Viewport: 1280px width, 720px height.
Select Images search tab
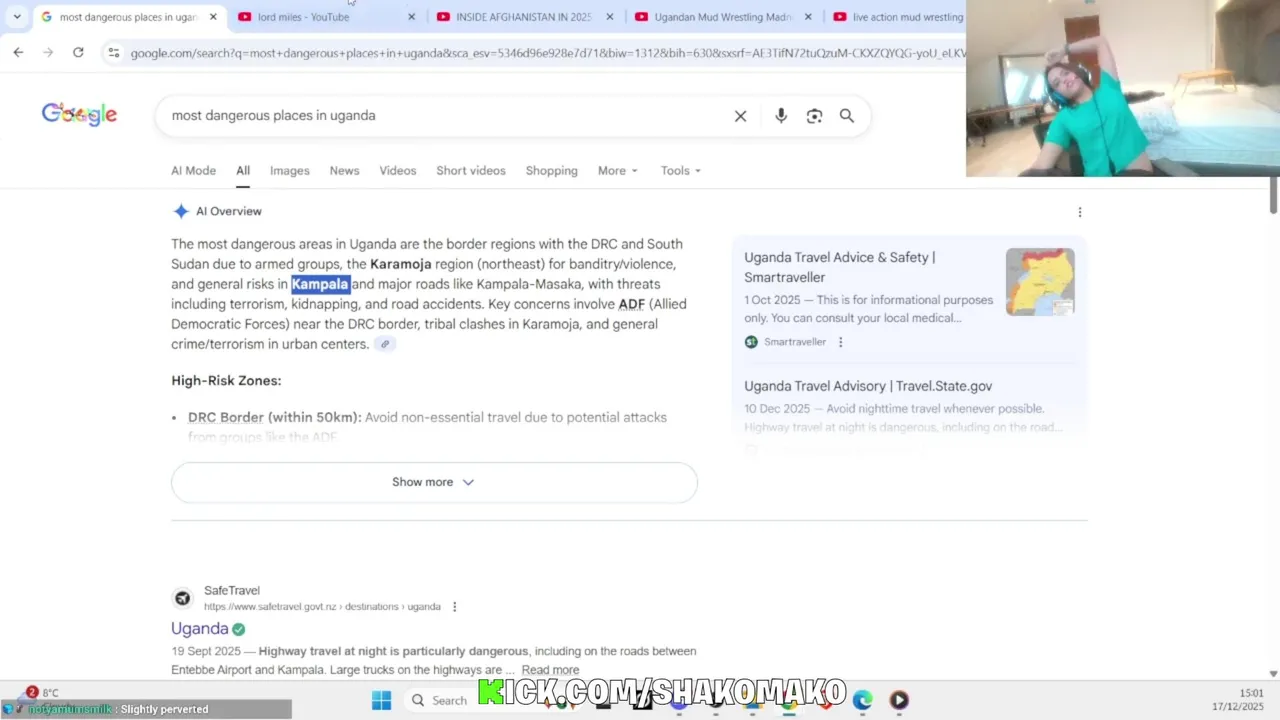click(290, 171)
